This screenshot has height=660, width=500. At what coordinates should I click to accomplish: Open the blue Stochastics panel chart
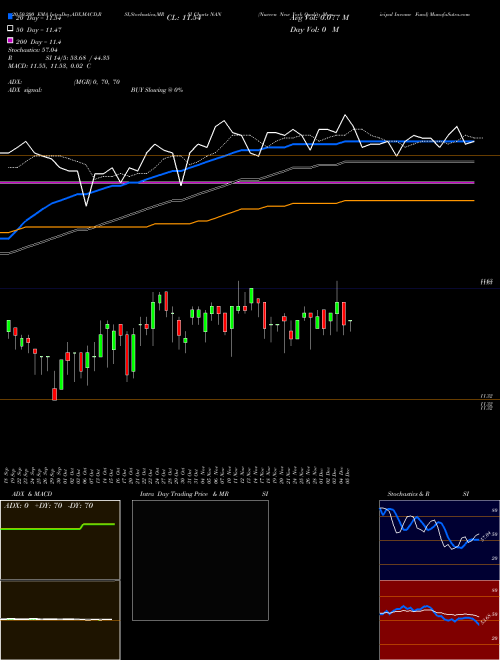(439, 540)
